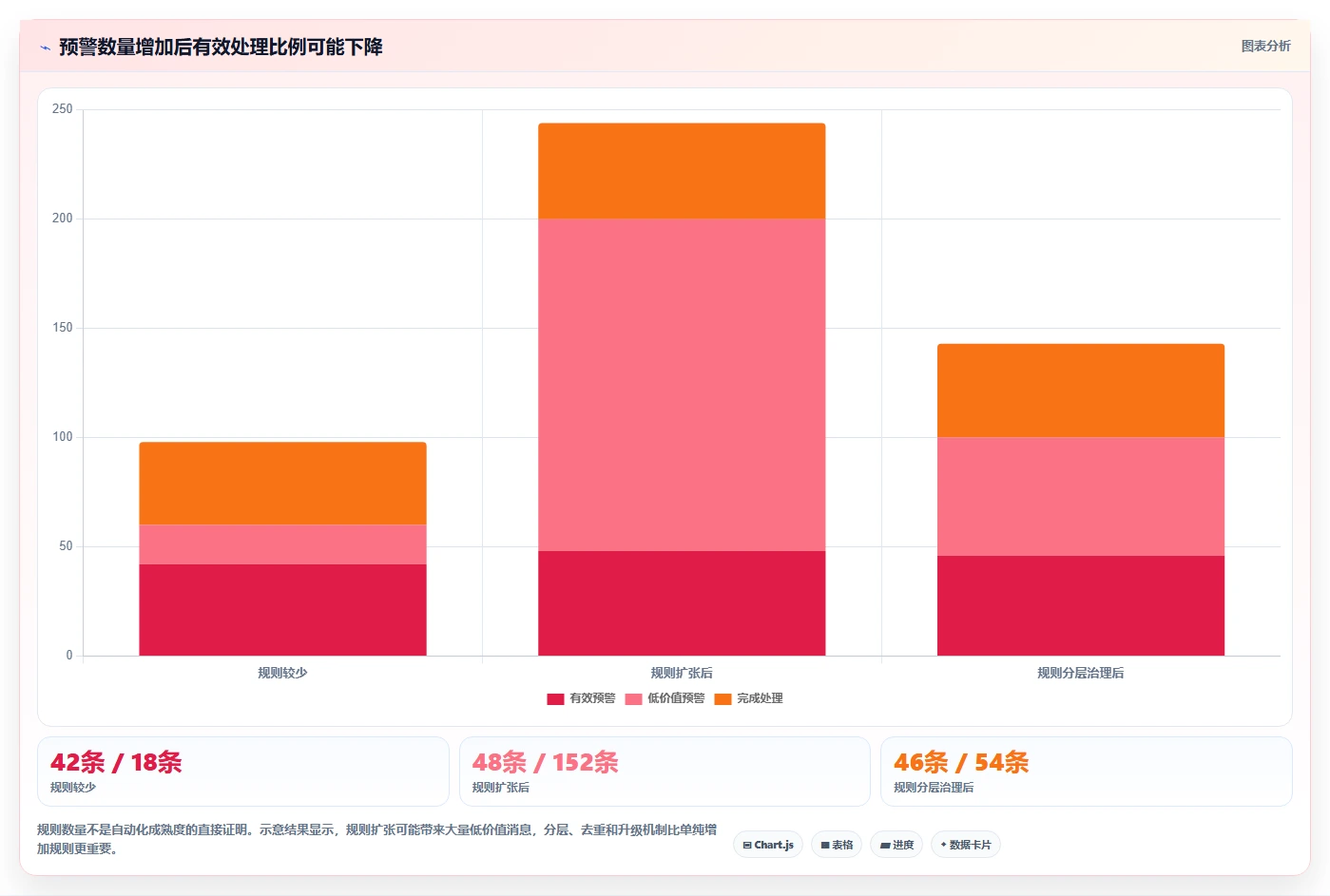The width and height of the screenshot is (1330, 896).
Task: Click the orange 完成处理 segment of 规则分层治理后 bar
Action: [x=1081, y=391]
